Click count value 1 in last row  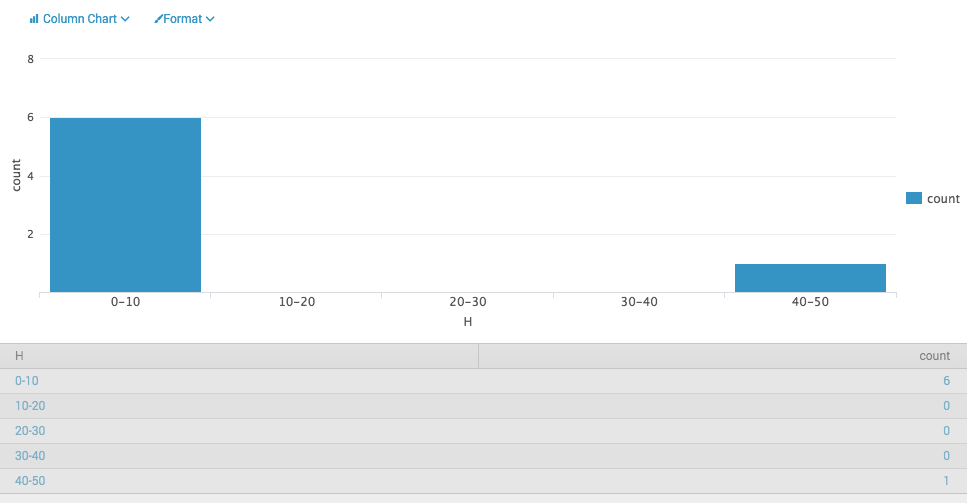click(x=946, y=481)
